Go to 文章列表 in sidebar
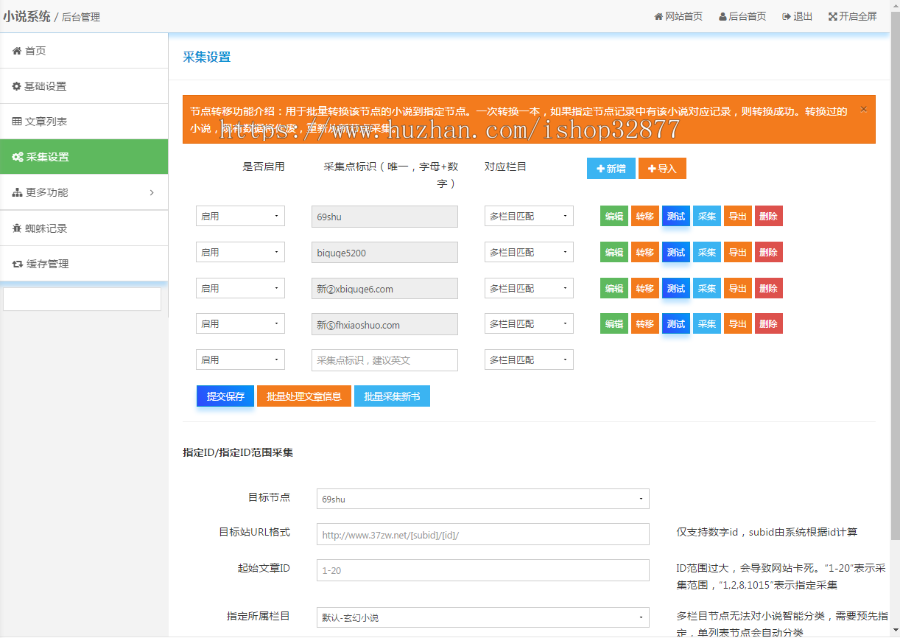Screen dimensions: 900x638 84,121
